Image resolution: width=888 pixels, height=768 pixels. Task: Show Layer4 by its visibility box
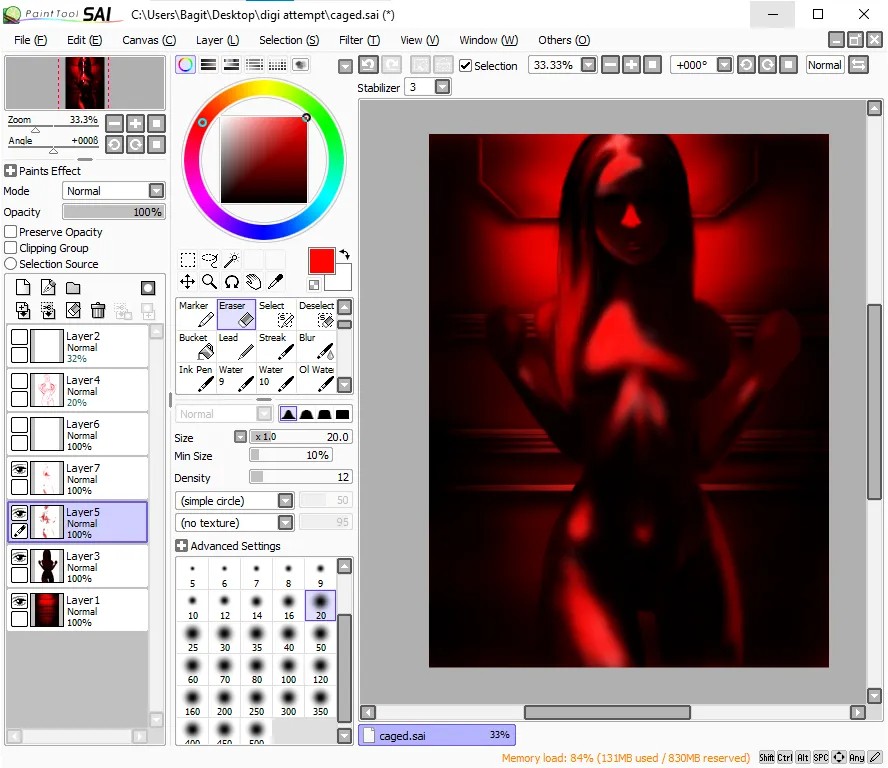pos(19,381)
